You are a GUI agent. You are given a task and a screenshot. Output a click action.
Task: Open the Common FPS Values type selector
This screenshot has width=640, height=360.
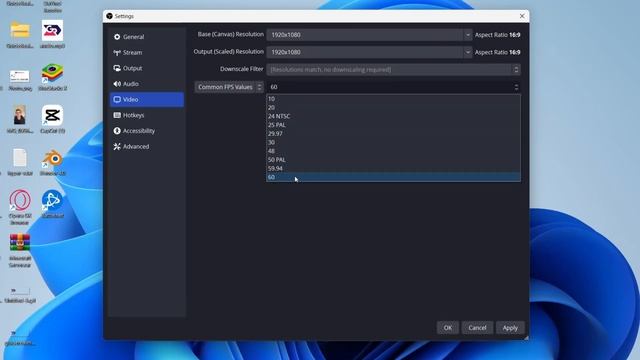tap(229, 87)
